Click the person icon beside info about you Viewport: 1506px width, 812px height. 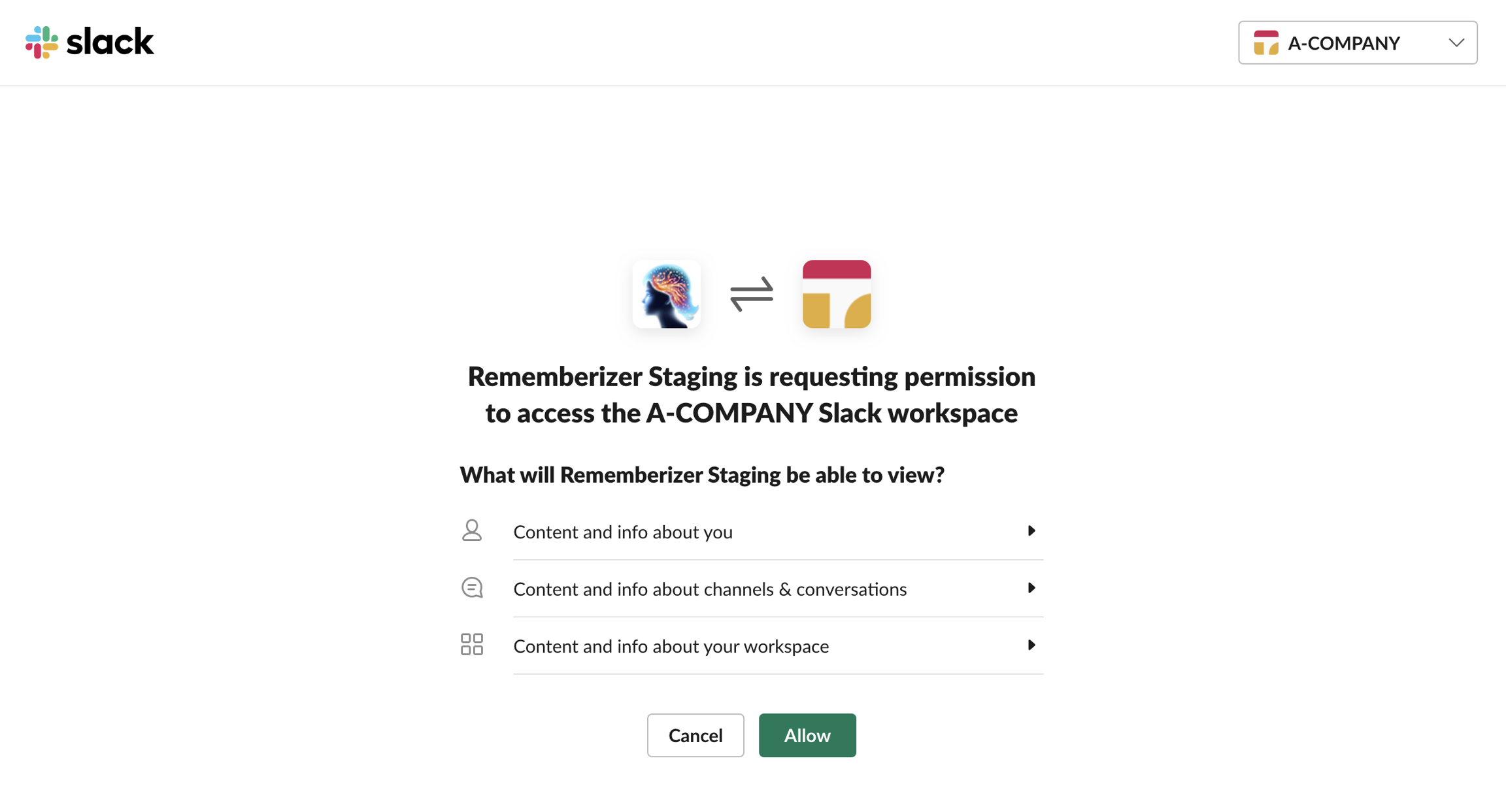[471, 530]
